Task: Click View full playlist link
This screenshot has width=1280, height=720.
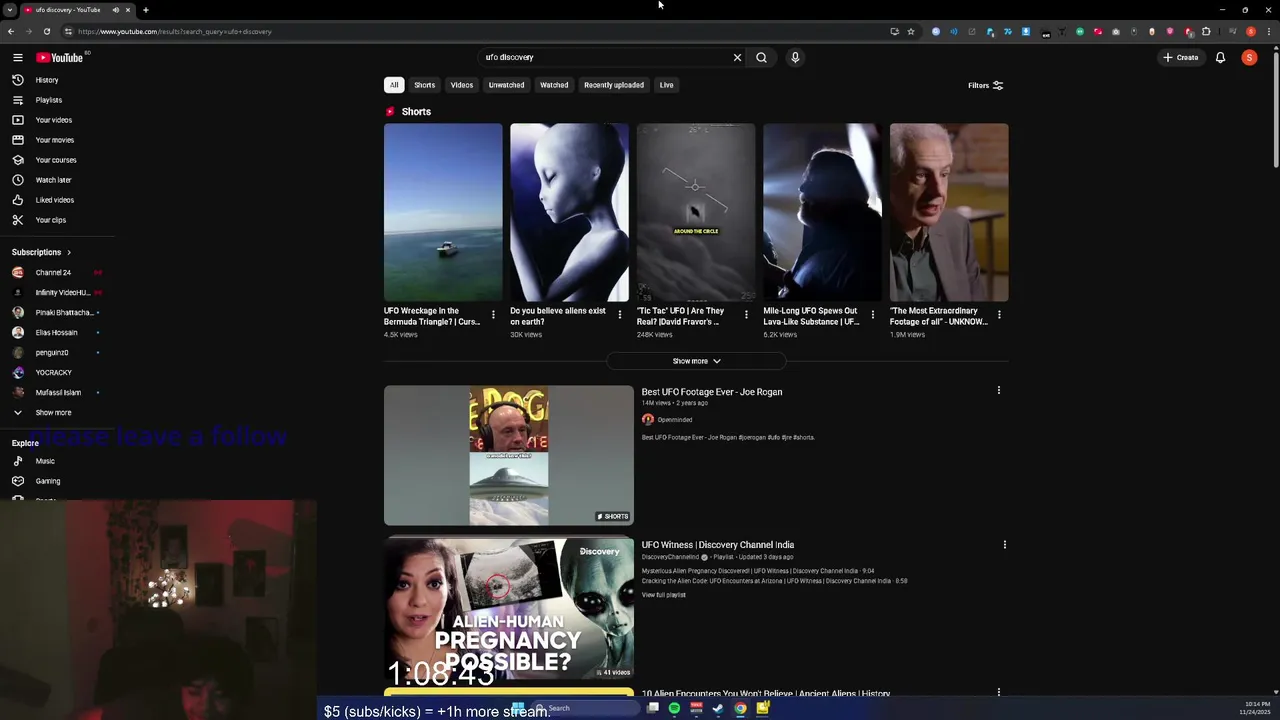Action: pos(664,595)
